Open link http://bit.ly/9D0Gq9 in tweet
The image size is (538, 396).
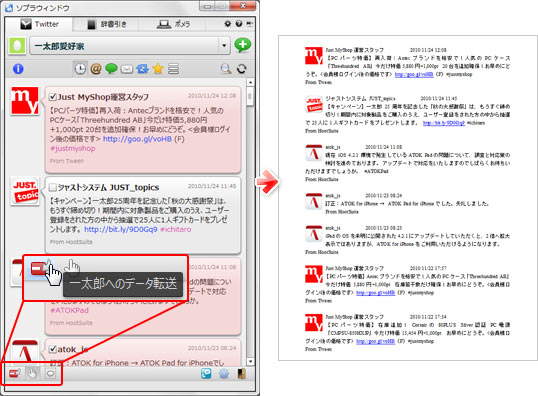(x=121, y=229)
